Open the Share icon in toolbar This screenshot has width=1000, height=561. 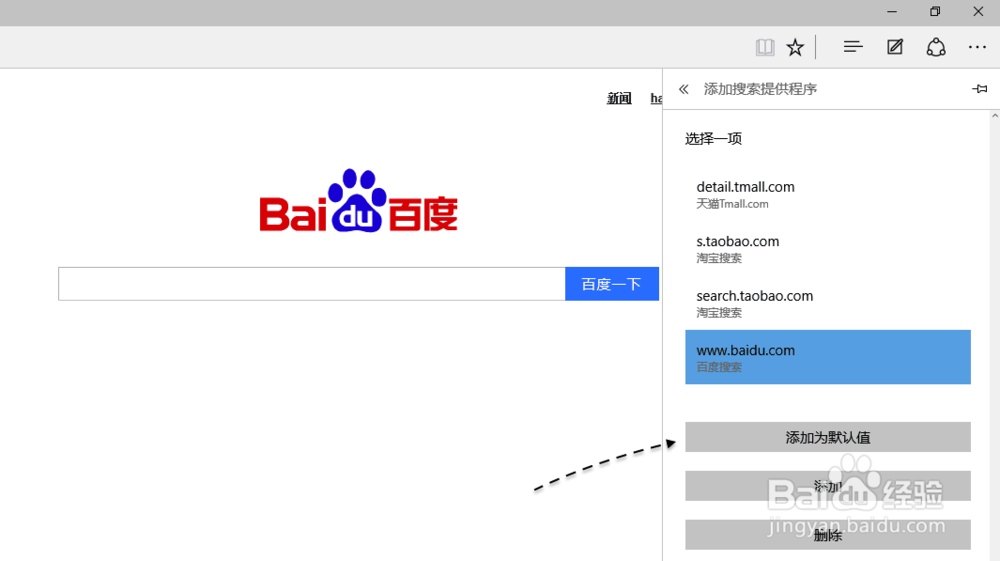click(936, 47)
